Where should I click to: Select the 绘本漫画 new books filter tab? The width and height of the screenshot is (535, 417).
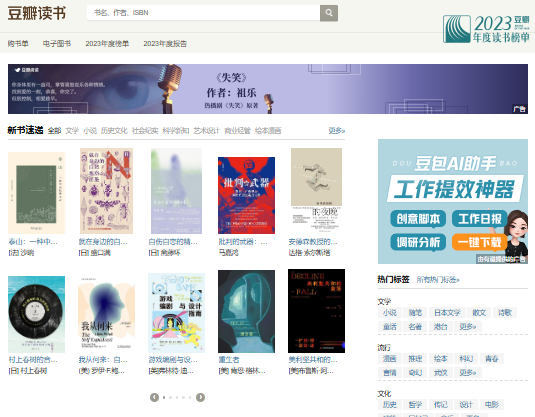268,131
